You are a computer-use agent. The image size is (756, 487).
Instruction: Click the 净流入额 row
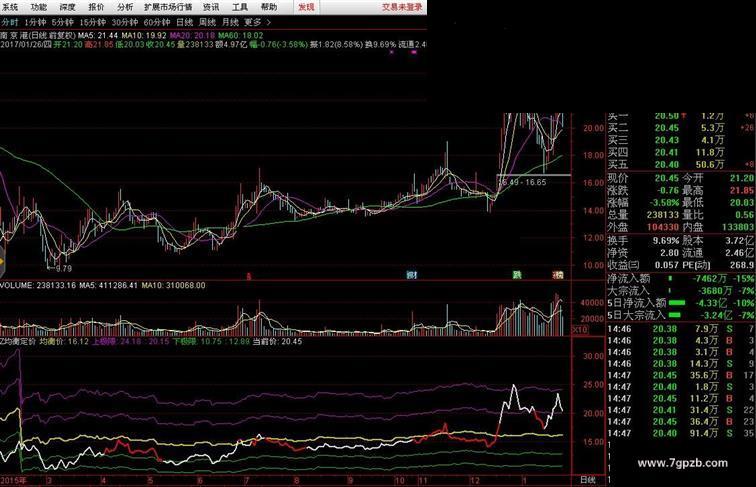(680, 279)
